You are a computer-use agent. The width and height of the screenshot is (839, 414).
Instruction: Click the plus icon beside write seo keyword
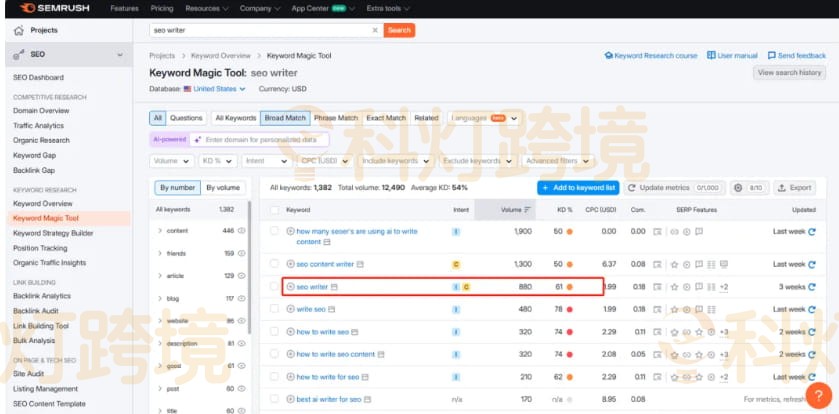tap(290, 309)
